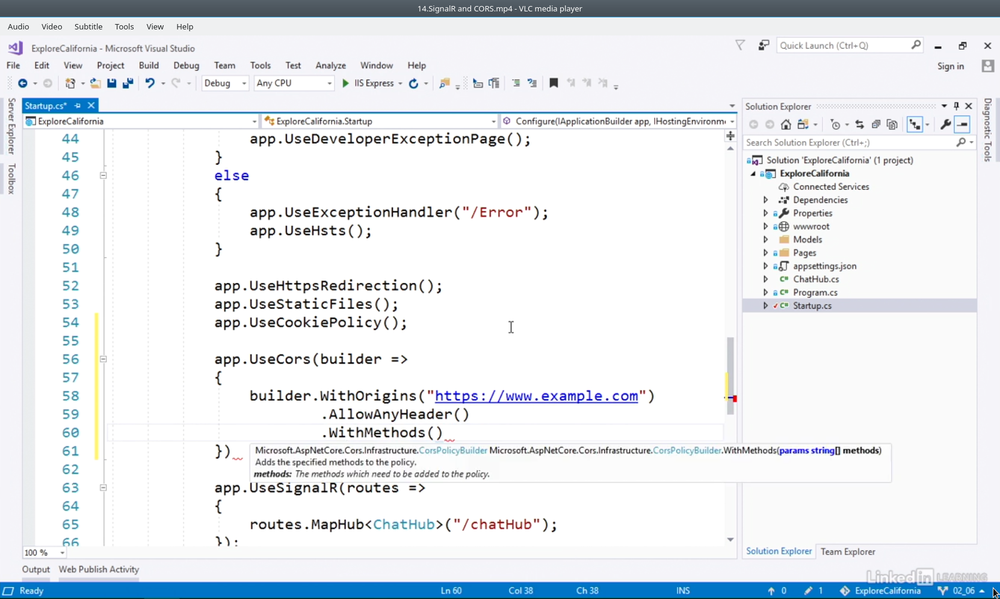Toggle auto-hide pin on Solution Explorer

pyautogui.click(x=956, y=106)
